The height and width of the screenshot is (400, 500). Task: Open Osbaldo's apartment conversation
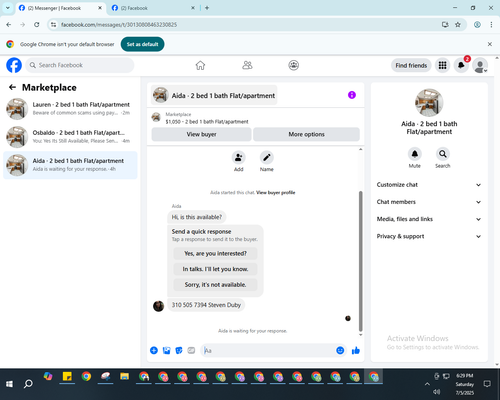(70, 137)
